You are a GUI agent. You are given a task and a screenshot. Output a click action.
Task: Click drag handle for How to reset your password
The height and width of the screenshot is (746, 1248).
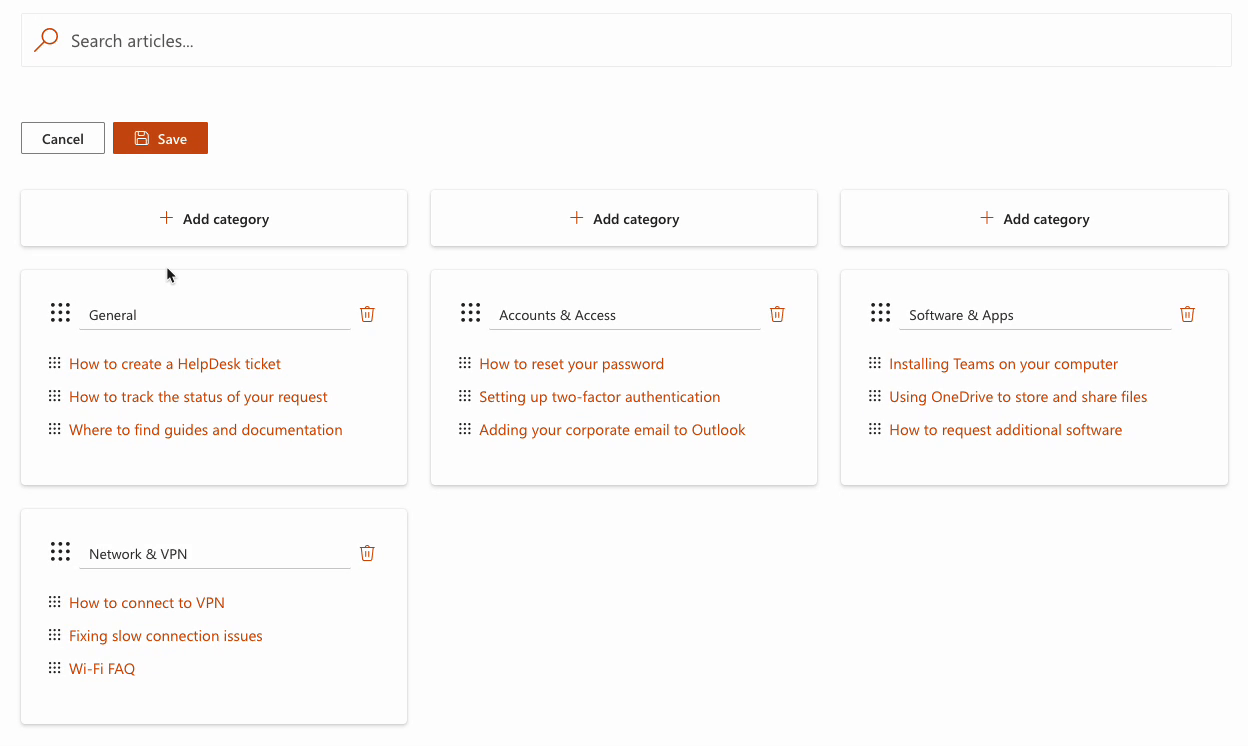click(464, 363)
